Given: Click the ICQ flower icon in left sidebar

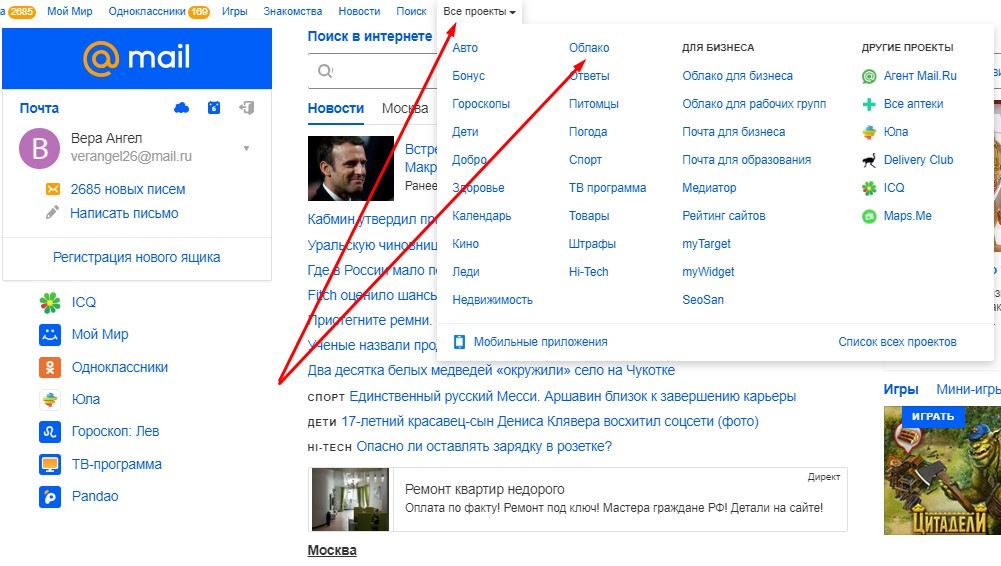Looking at the screenshot, I should click(x=50, y=302).
